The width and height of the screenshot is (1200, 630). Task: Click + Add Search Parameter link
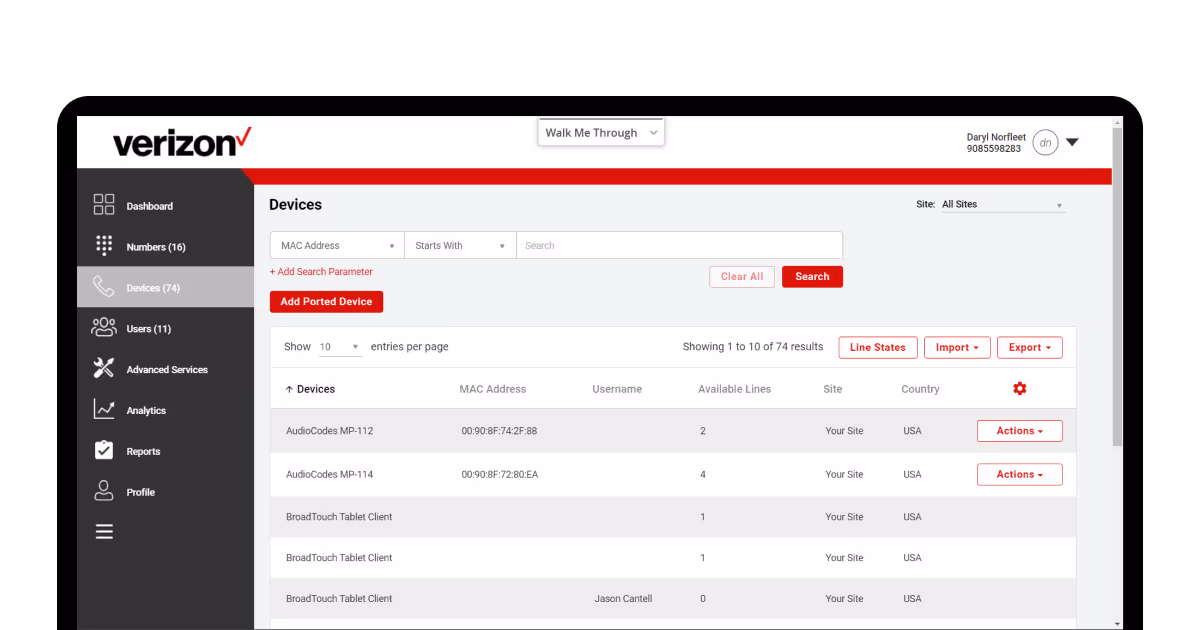(x=321, y=271)
